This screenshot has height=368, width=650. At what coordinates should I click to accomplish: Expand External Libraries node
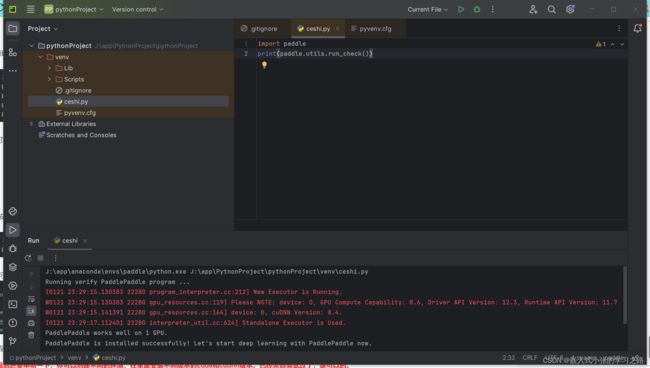32,124
